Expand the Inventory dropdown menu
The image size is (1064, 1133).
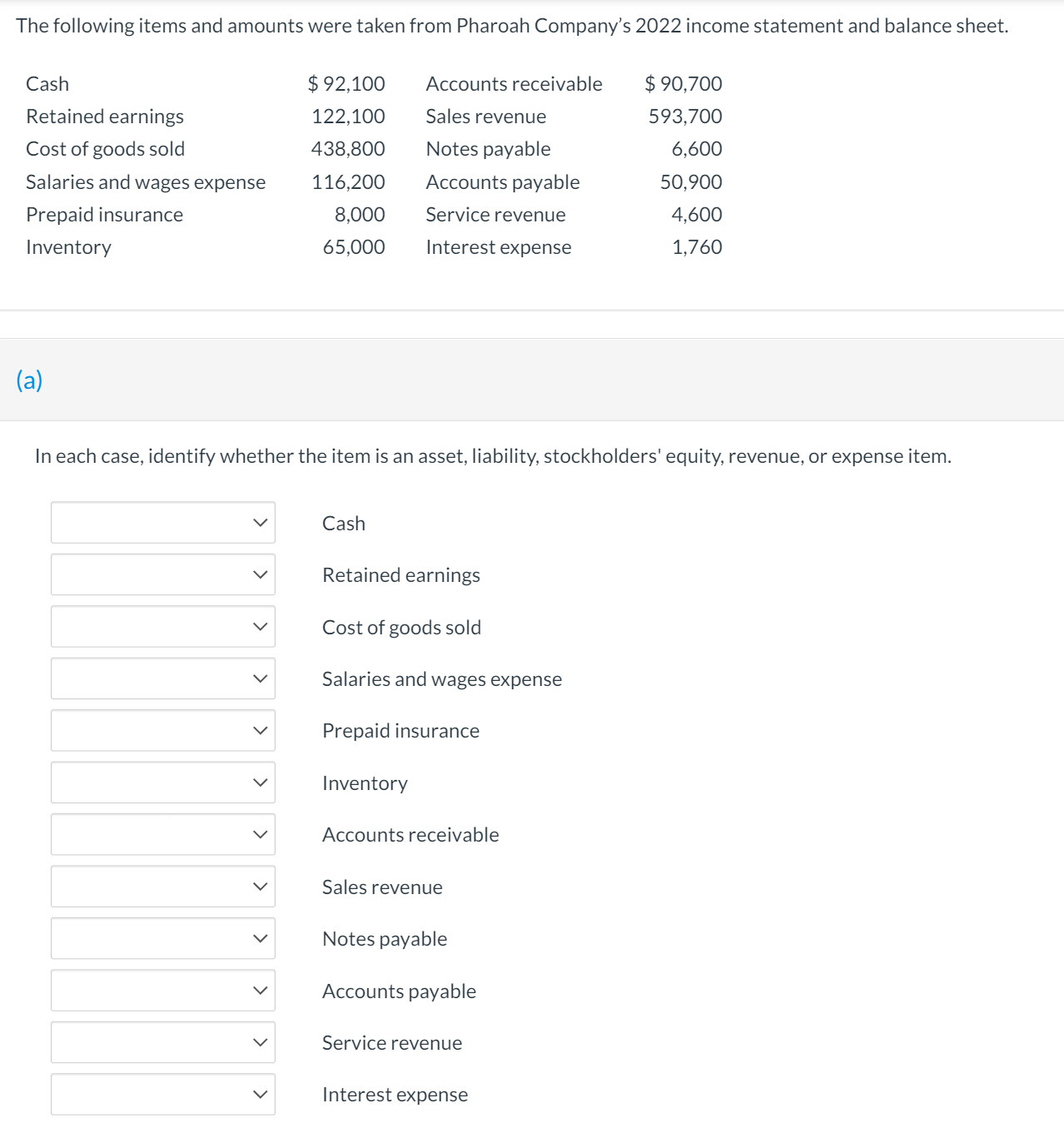[x=163, y=783]
